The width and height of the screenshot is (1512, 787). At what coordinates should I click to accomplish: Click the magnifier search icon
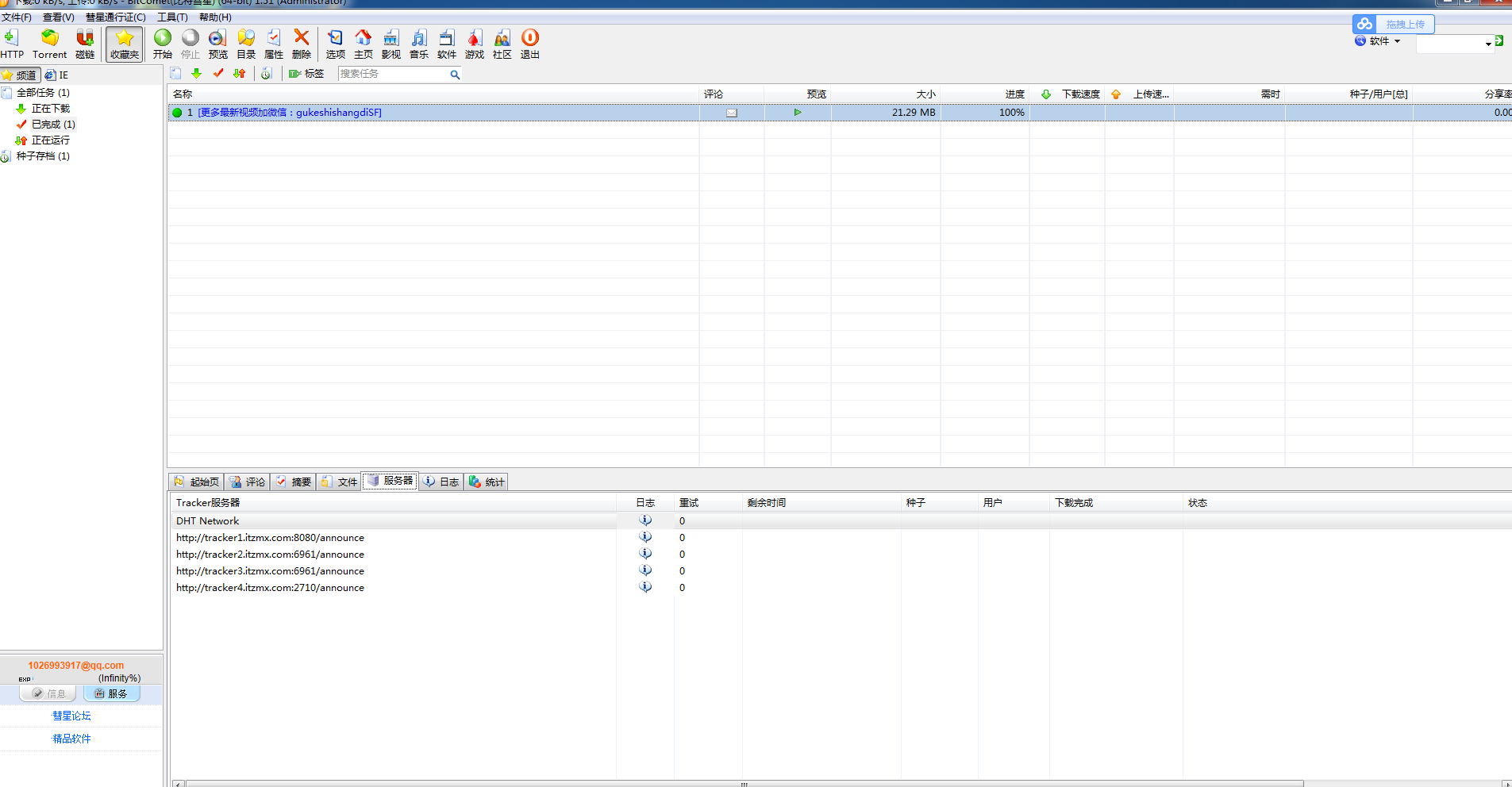click(x=456, y=75)
